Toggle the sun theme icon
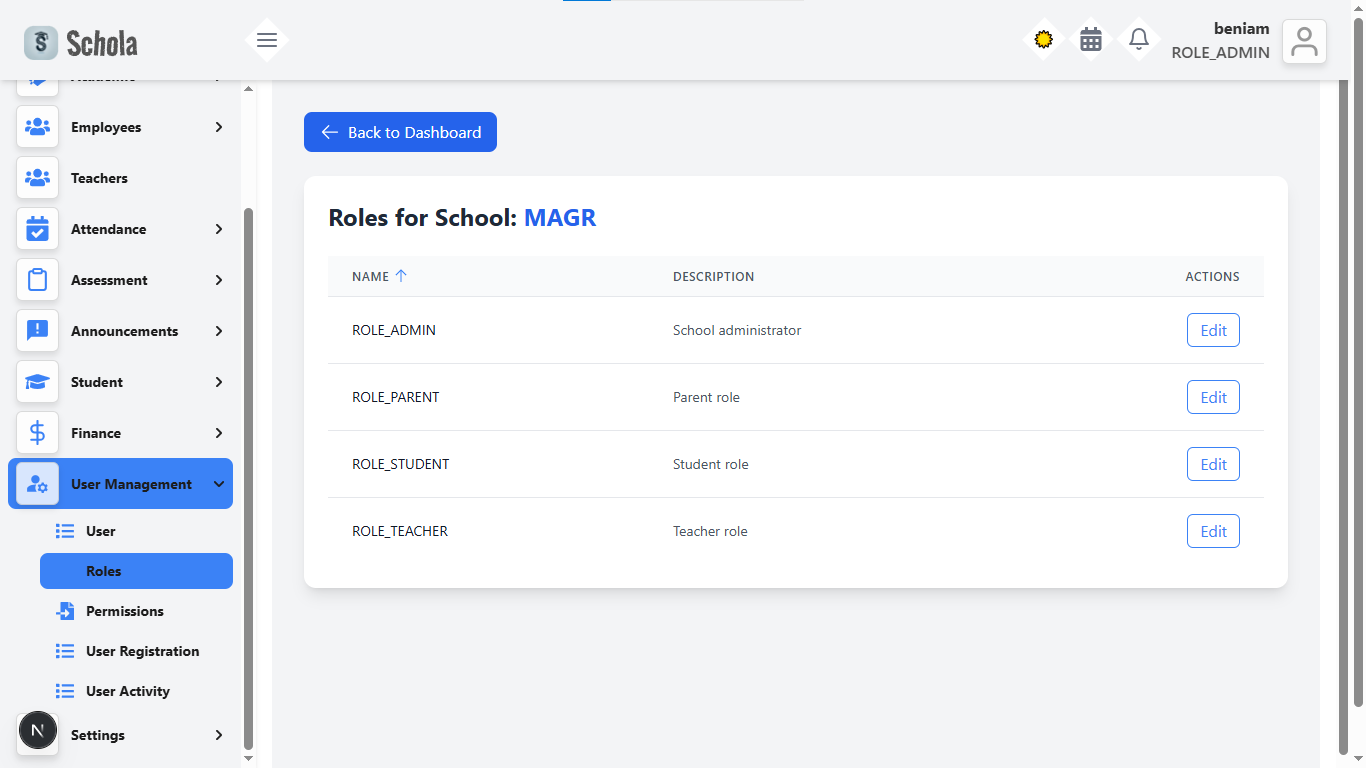Image resolution: width=1366 pixels, height=768 pixels. click(x=1043, y=40)
